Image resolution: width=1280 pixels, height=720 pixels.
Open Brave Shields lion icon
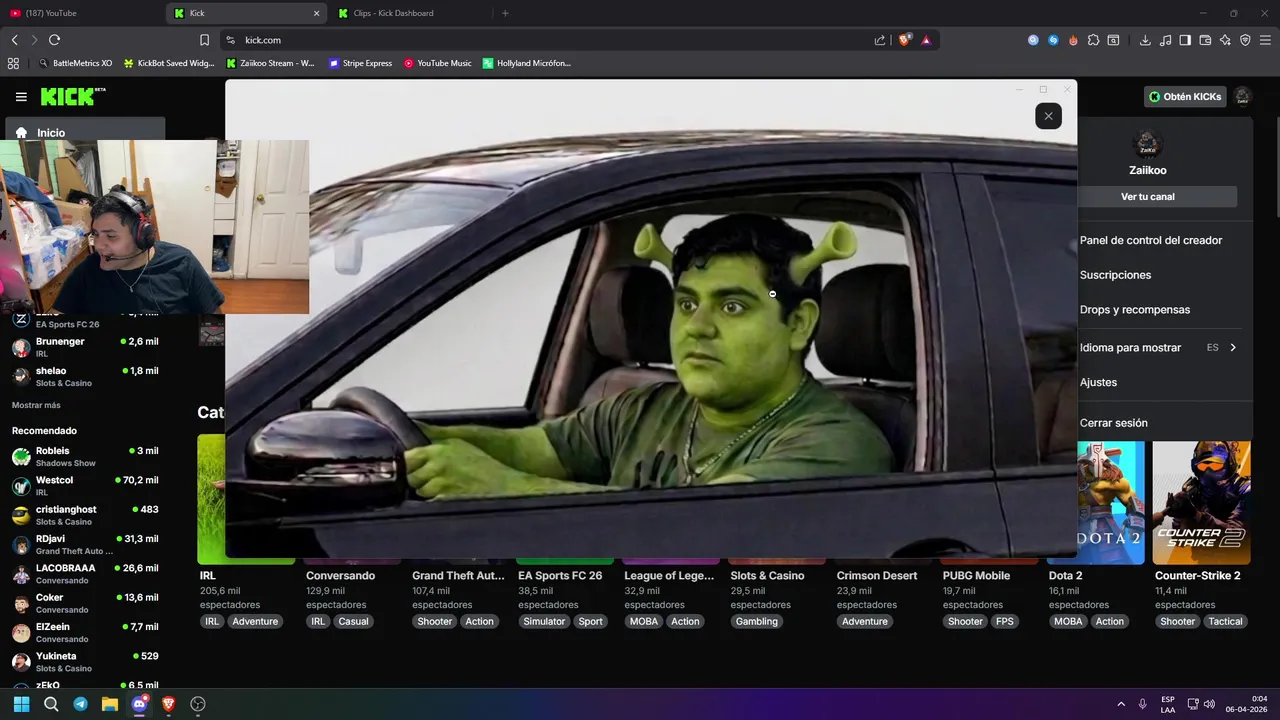click(905, 40)
